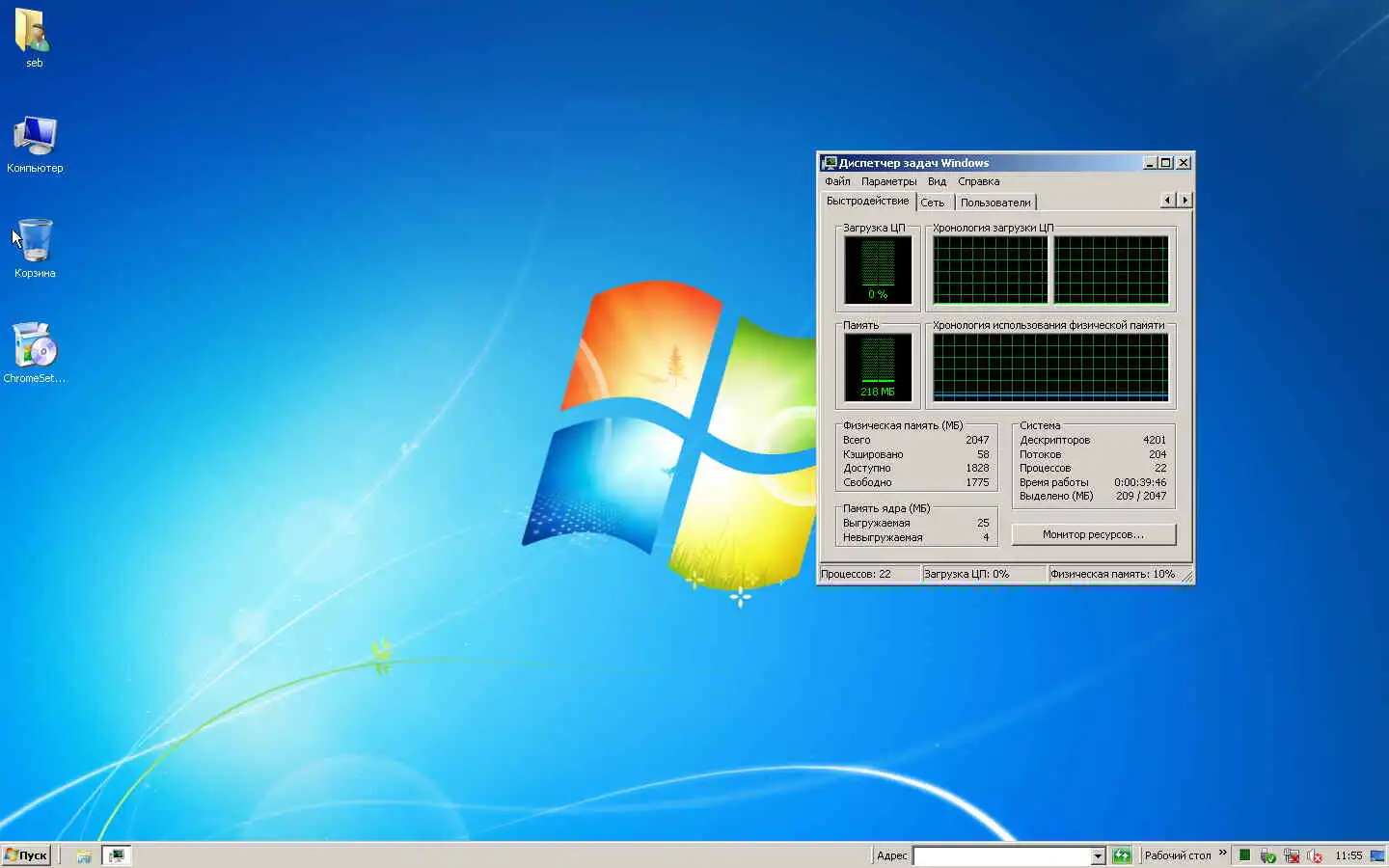Screen dimensions: 1389x868
Task: Click the Загрузка ЦП 0% gauge
Action: click(878, 269)
